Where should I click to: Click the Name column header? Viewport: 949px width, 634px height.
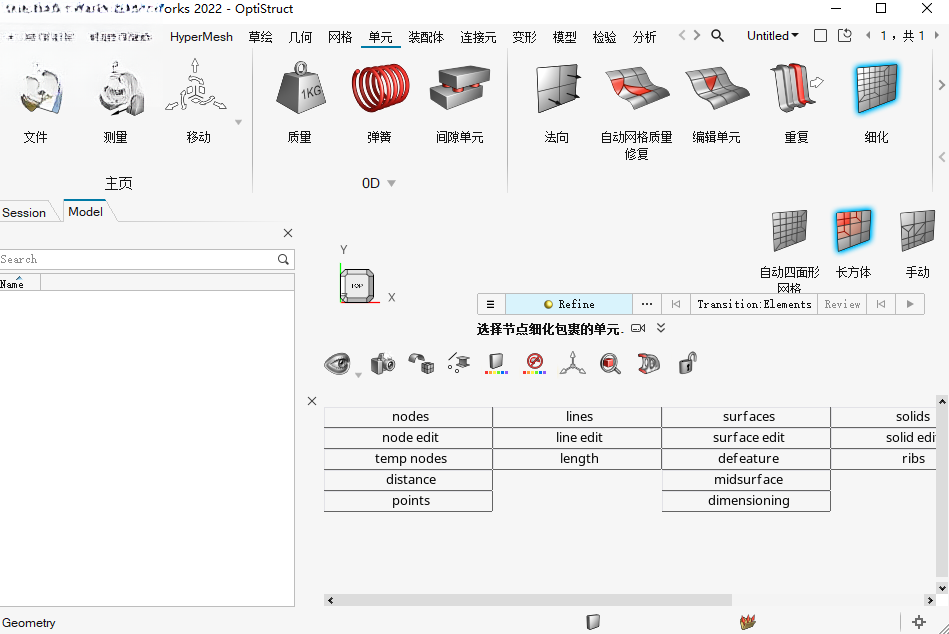[19, 283]
